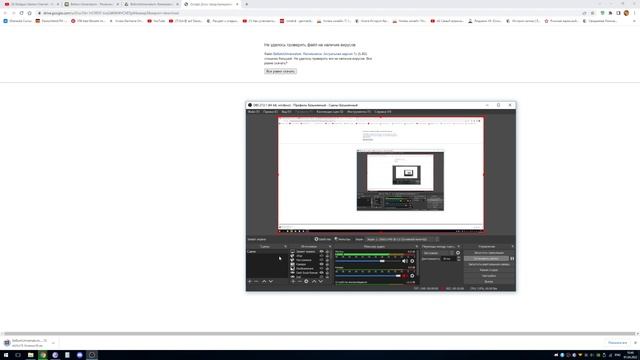The image size is (640, 360).
Task: Unmute the second mixer channel's red speaker icon
Action: click(x=404, y=276)
